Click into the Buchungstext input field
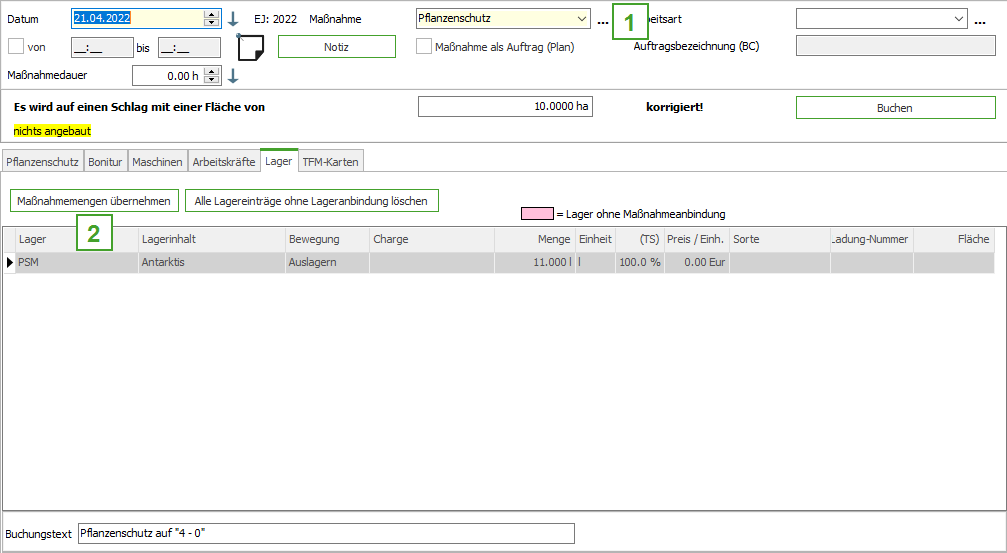The image size is (1007, 553). [326, 533]
